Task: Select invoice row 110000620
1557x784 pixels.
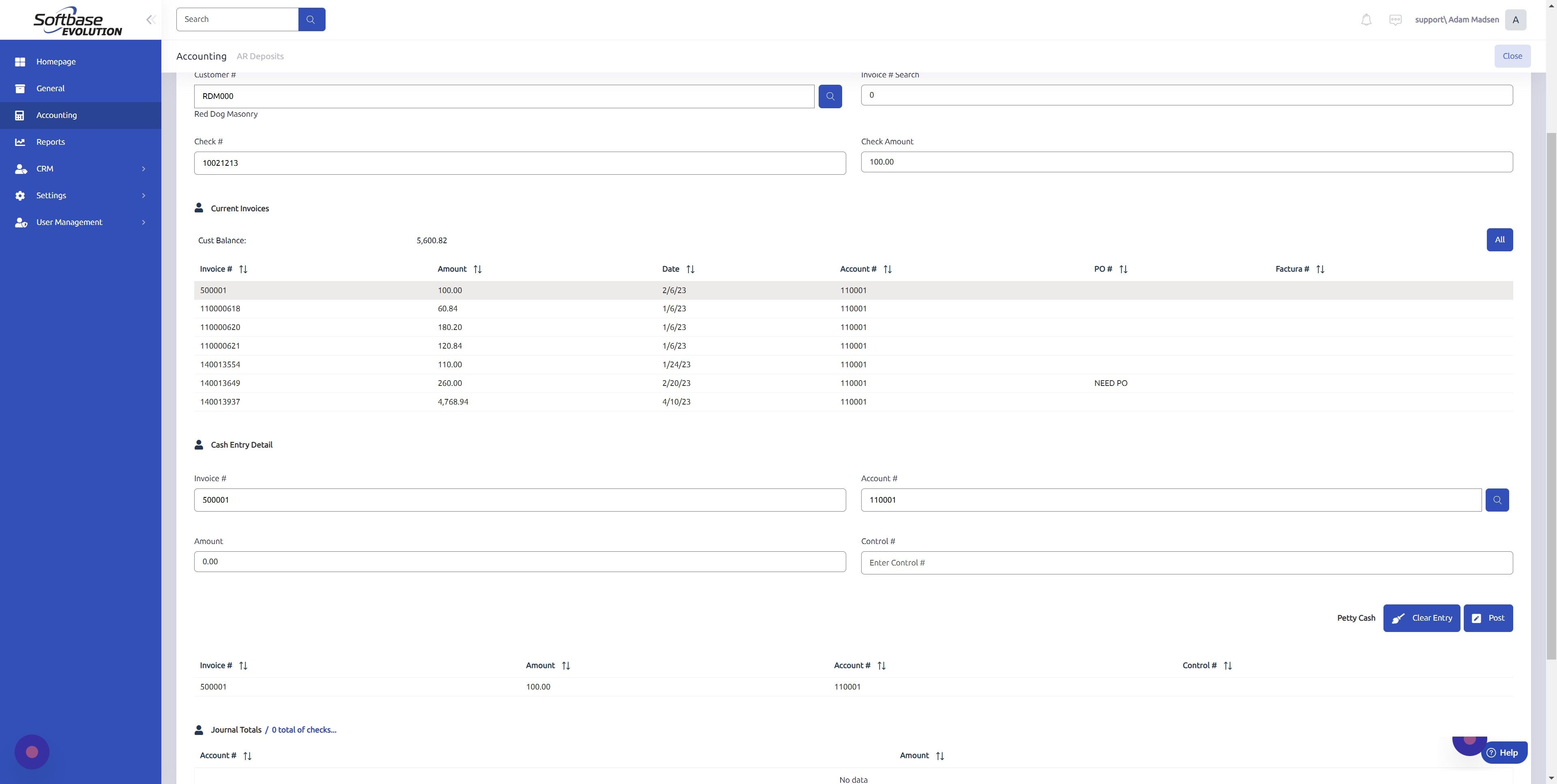Action: [854, 327]
